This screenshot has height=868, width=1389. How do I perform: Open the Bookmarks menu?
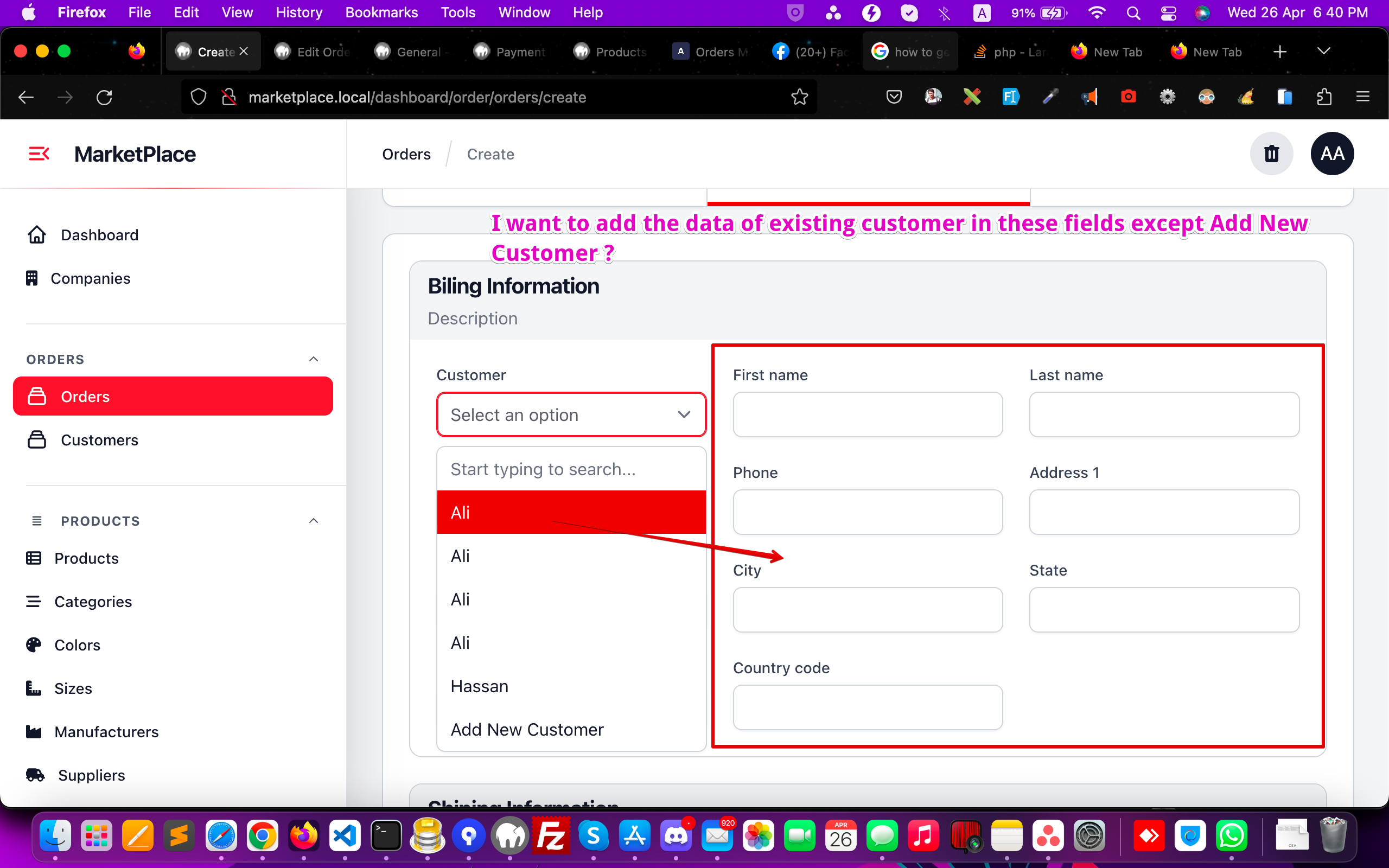(x=381, y=12)
